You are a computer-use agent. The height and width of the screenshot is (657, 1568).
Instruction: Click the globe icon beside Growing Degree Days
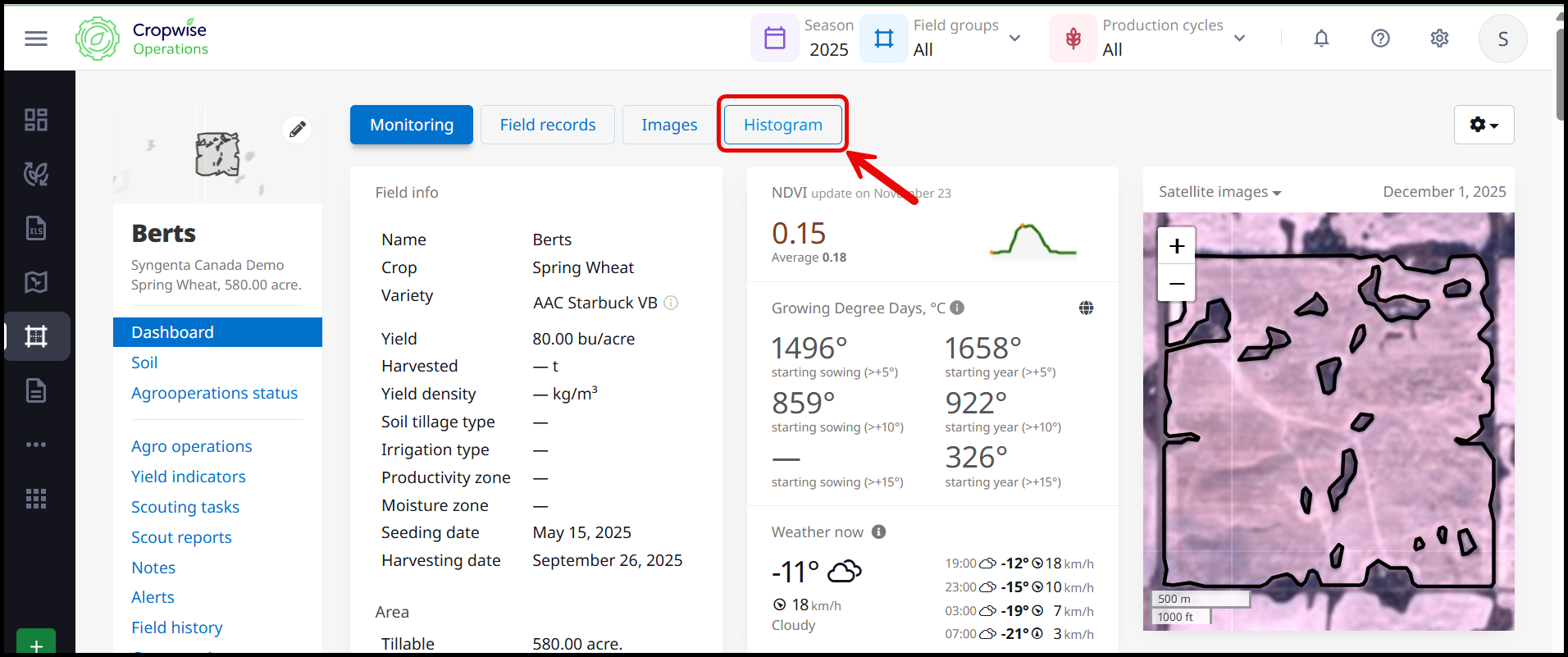tap(1086, 308)
